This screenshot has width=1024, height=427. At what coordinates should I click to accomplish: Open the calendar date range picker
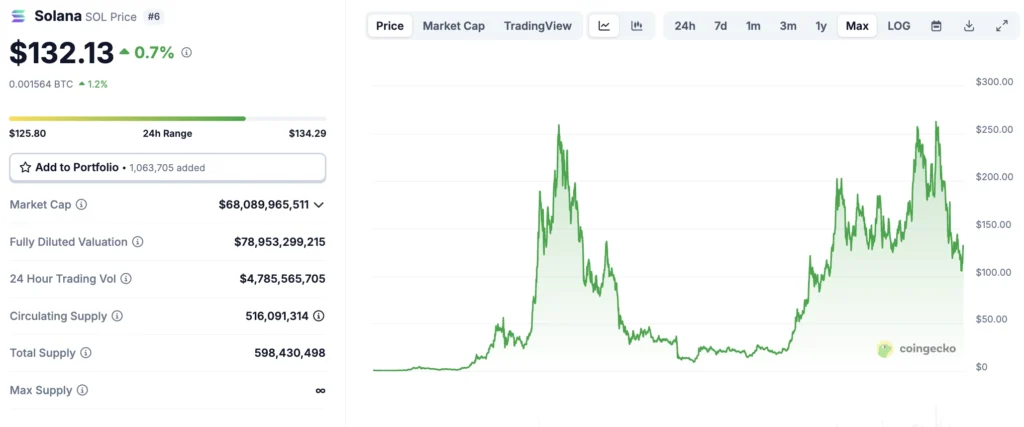(936, 26)
